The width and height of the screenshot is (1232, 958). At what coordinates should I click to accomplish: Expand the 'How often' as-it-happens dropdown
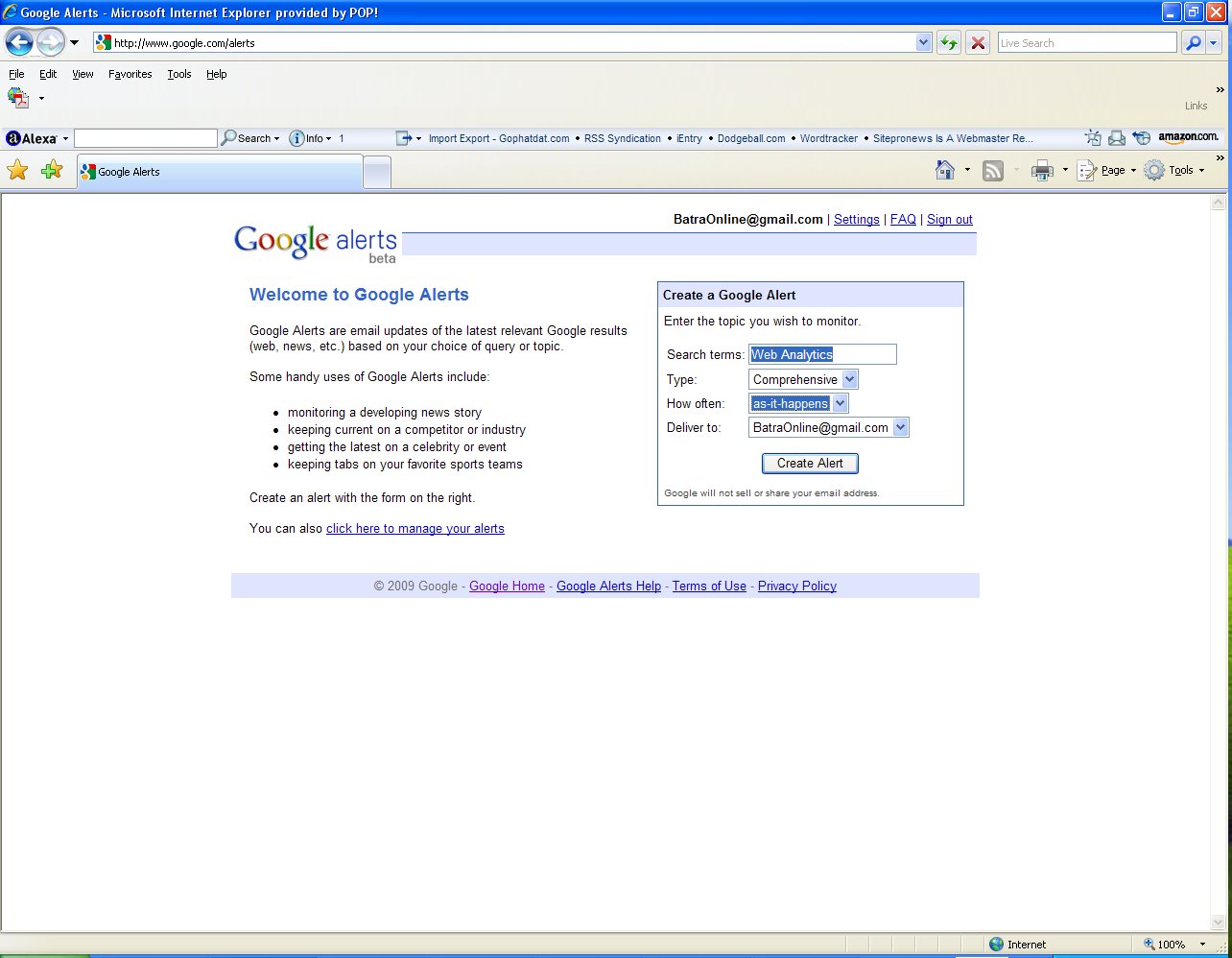point(841,403)
